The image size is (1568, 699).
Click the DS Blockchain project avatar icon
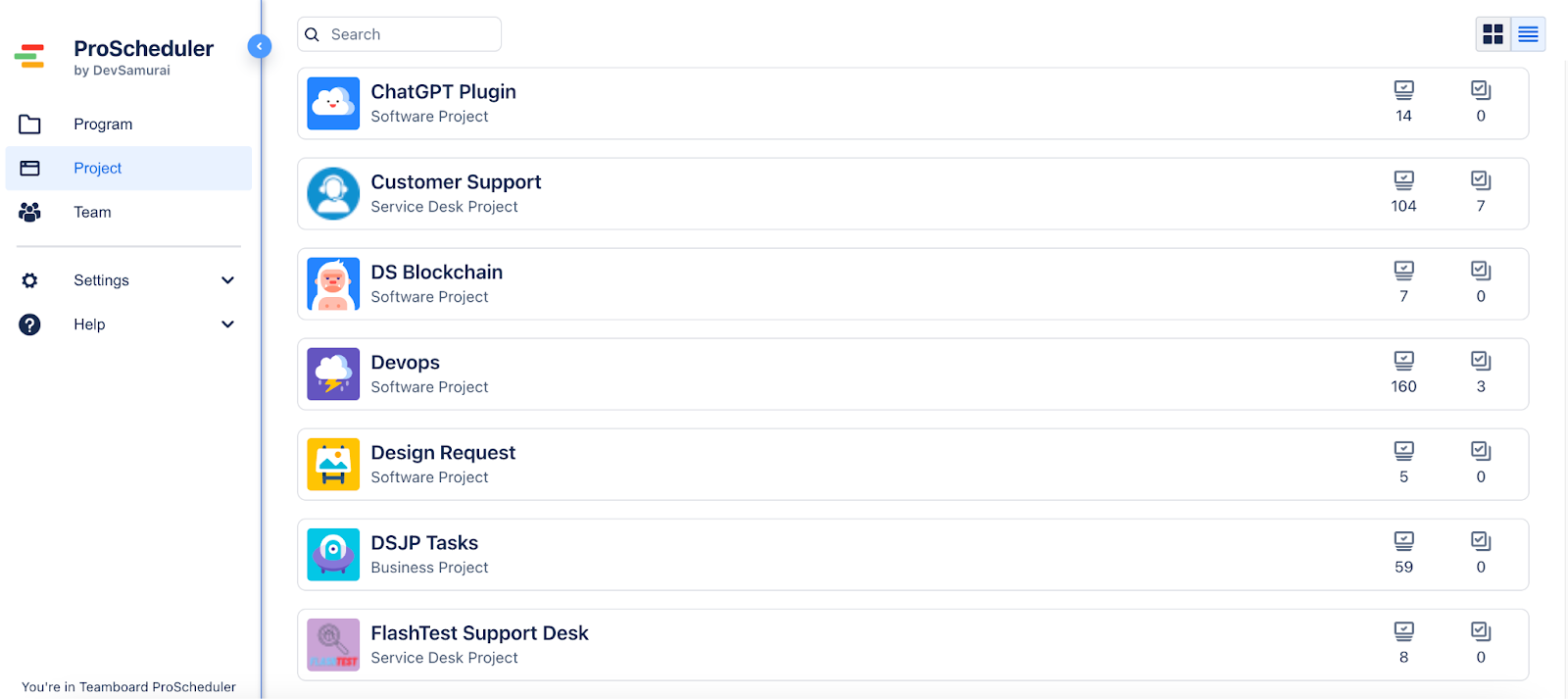click(333, 283)
